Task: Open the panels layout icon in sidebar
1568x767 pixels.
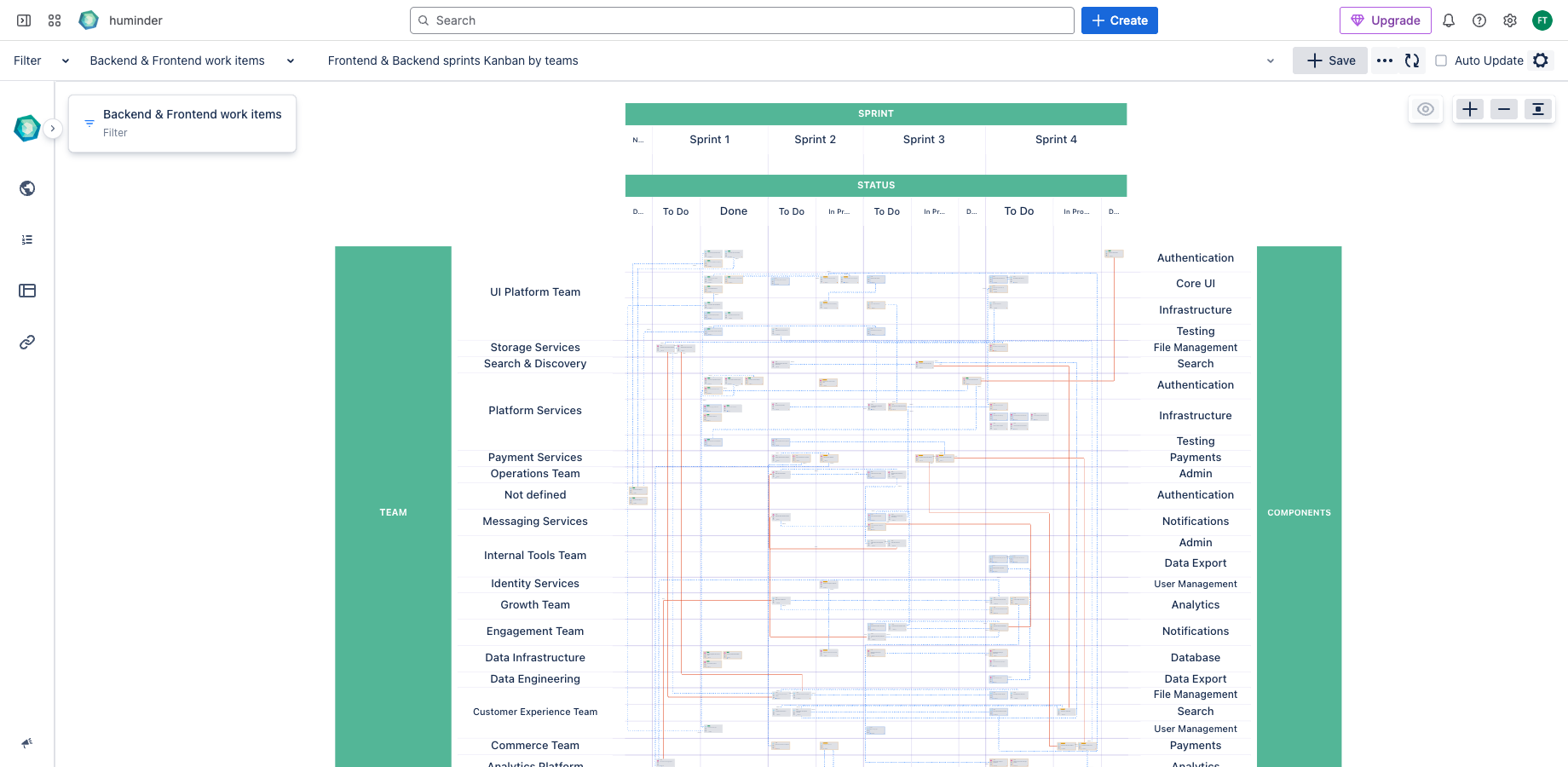Action: point(26,291)
